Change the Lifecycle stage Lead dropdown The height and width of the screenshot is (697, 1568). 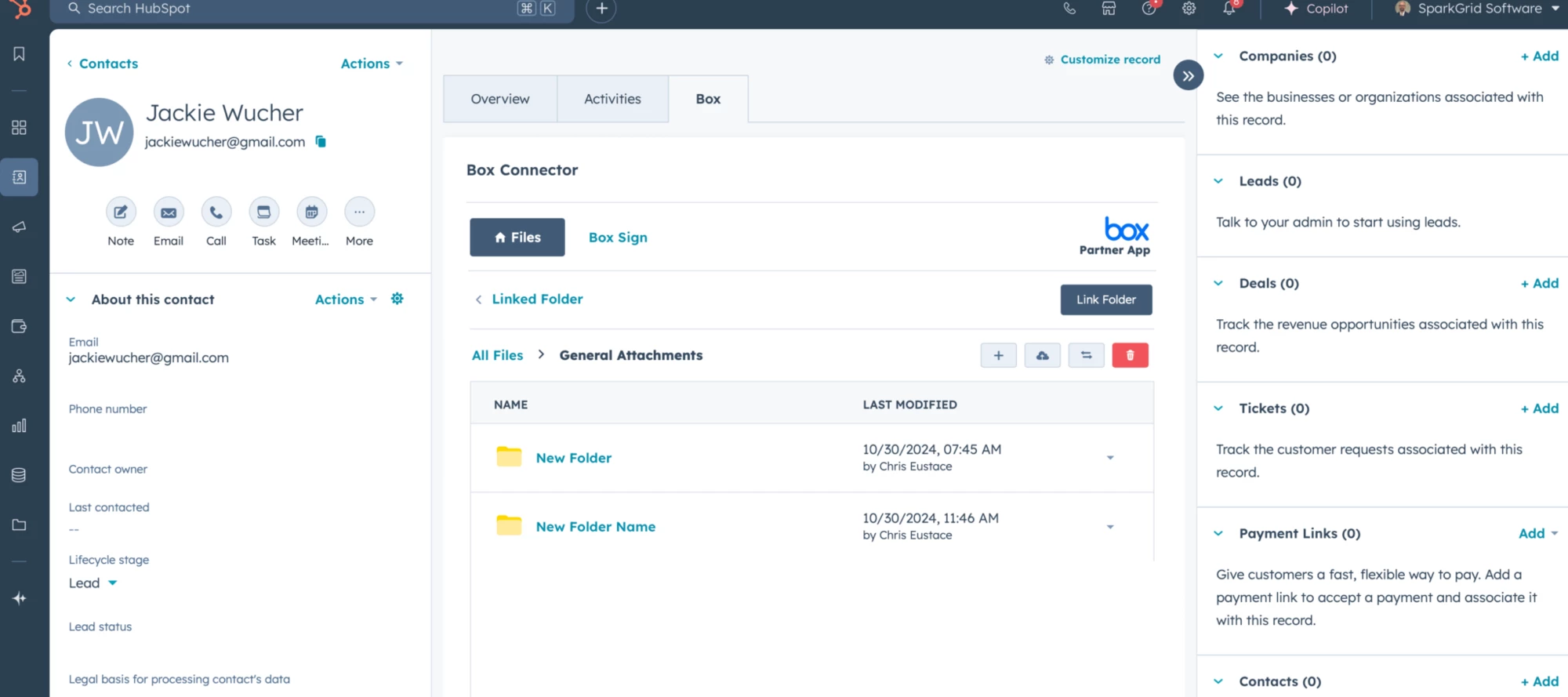pyautogui.click(x=93, y=583)
